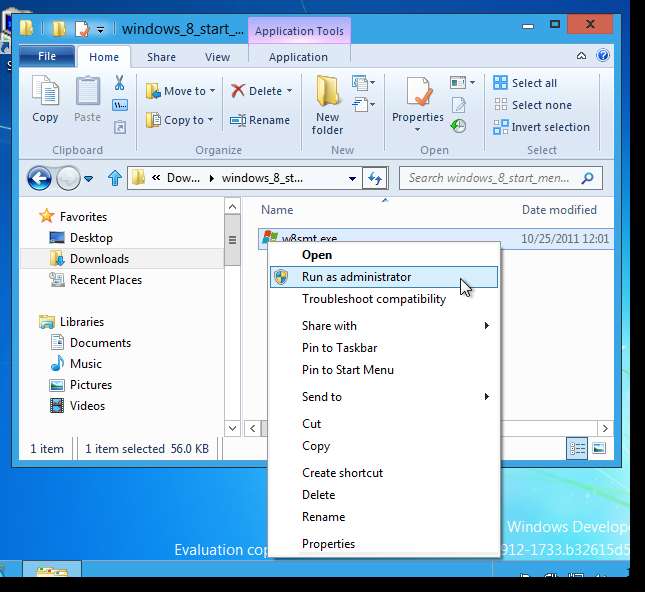Click Select all button
Viewport: 645px width, 592px height.
pos(525,83)
